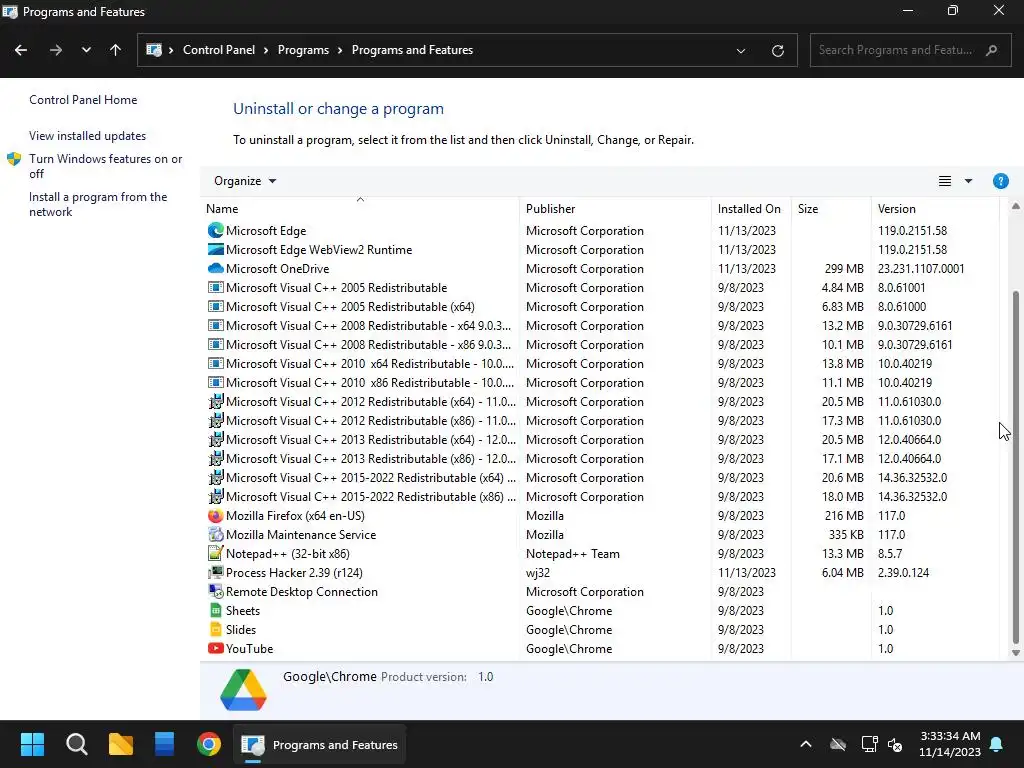Open File Explorer from taskbar
Image resolution: width=1024 pixels, height=768 pixels.
121,744
